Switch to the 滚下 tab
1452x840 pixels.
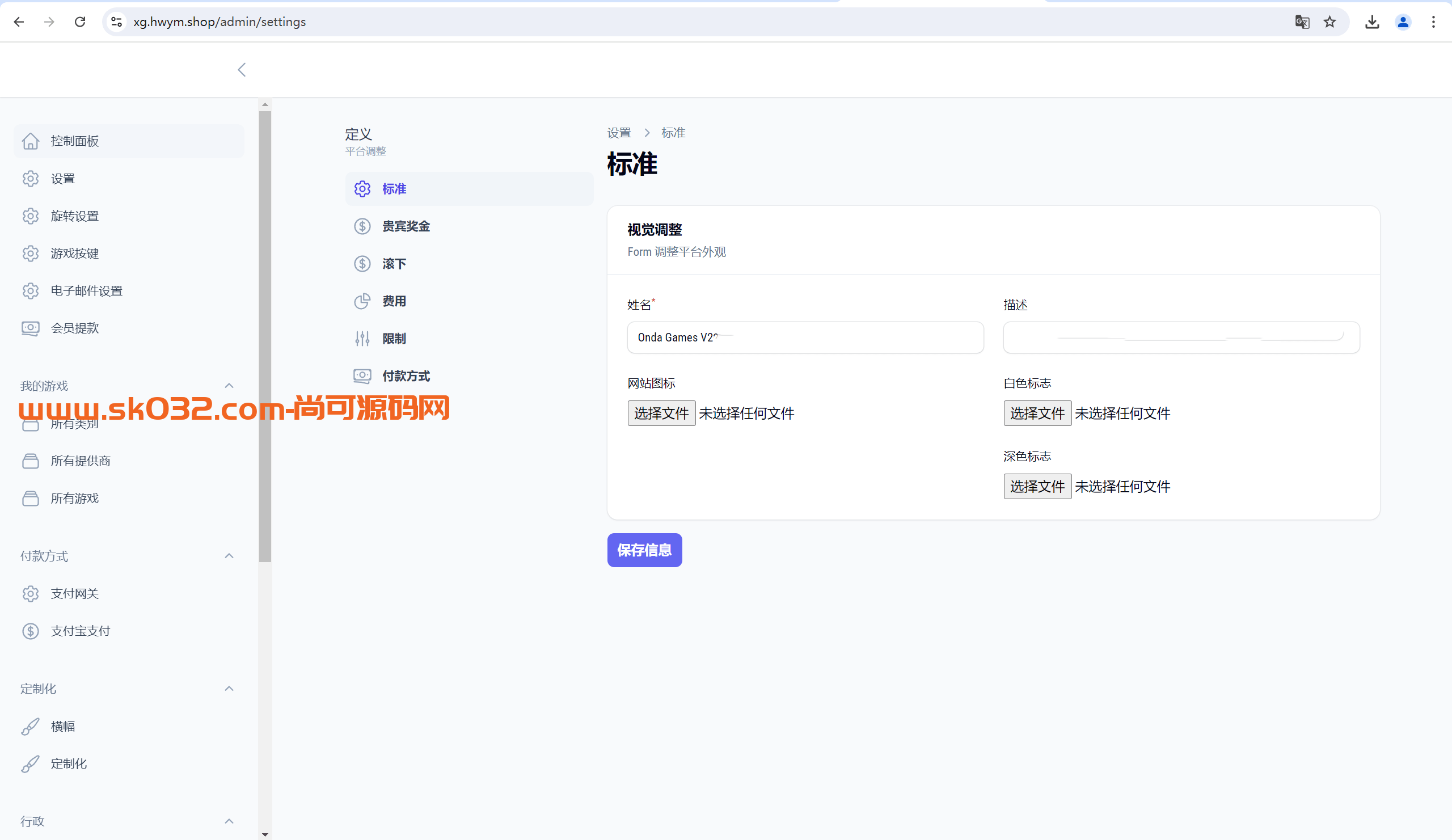click(x=469, y=264)
